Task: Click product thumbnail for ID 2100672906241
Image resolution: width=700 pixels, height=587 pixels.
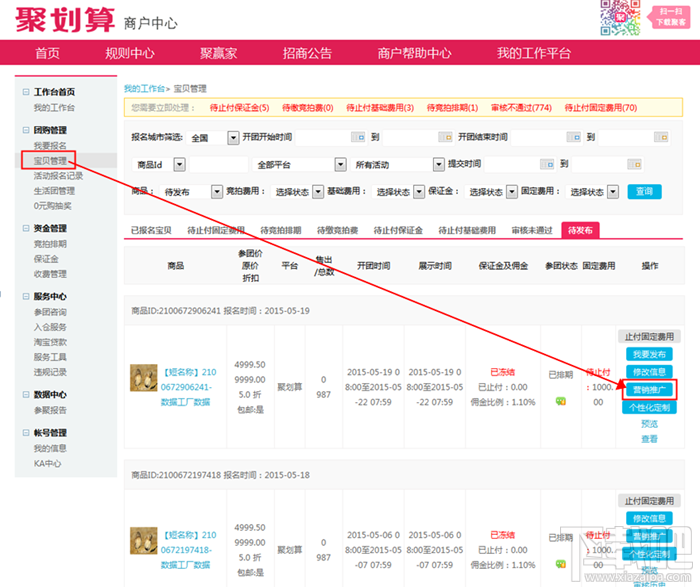Action: (x=144, y=378)
